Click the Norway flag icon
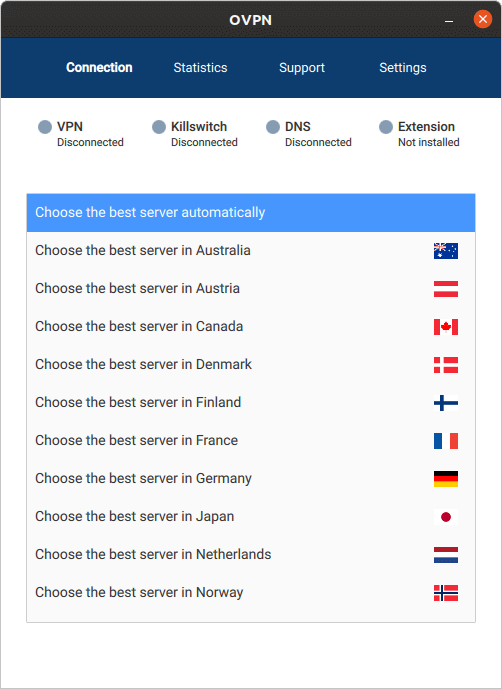The height and width of the screenshot is (689, 502). 446,593
